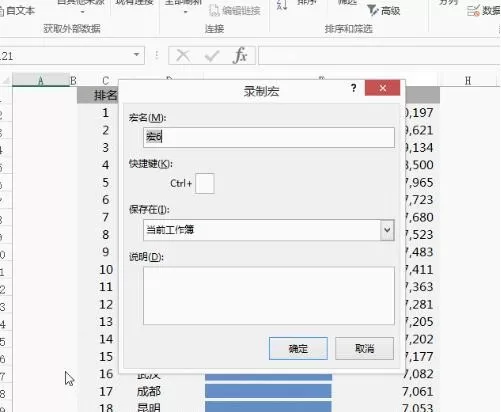
Task: Click the 成都 city cell
Action: [x=149, y=391]
